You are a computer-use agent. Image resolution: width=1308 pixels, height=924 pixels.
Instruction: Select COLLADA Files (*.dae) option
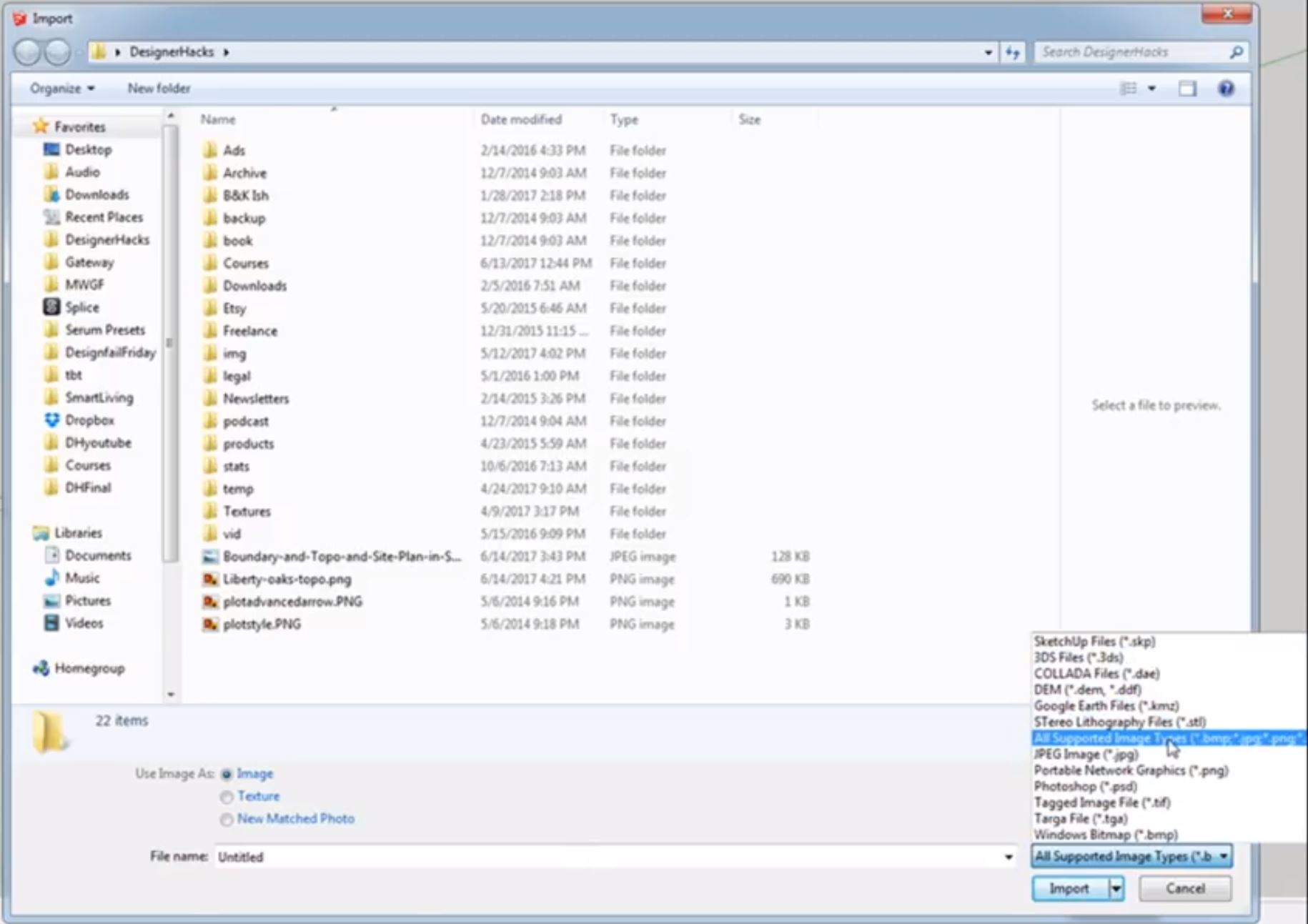[x=1096, y=674]
